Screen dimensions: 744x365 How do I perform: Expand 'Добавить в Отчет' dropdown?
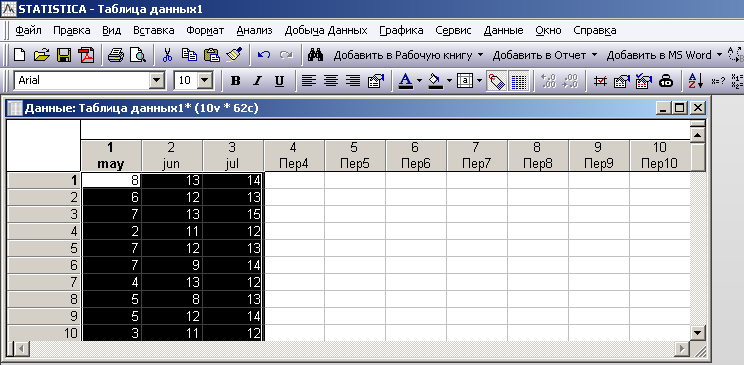(x=594, y=55)
